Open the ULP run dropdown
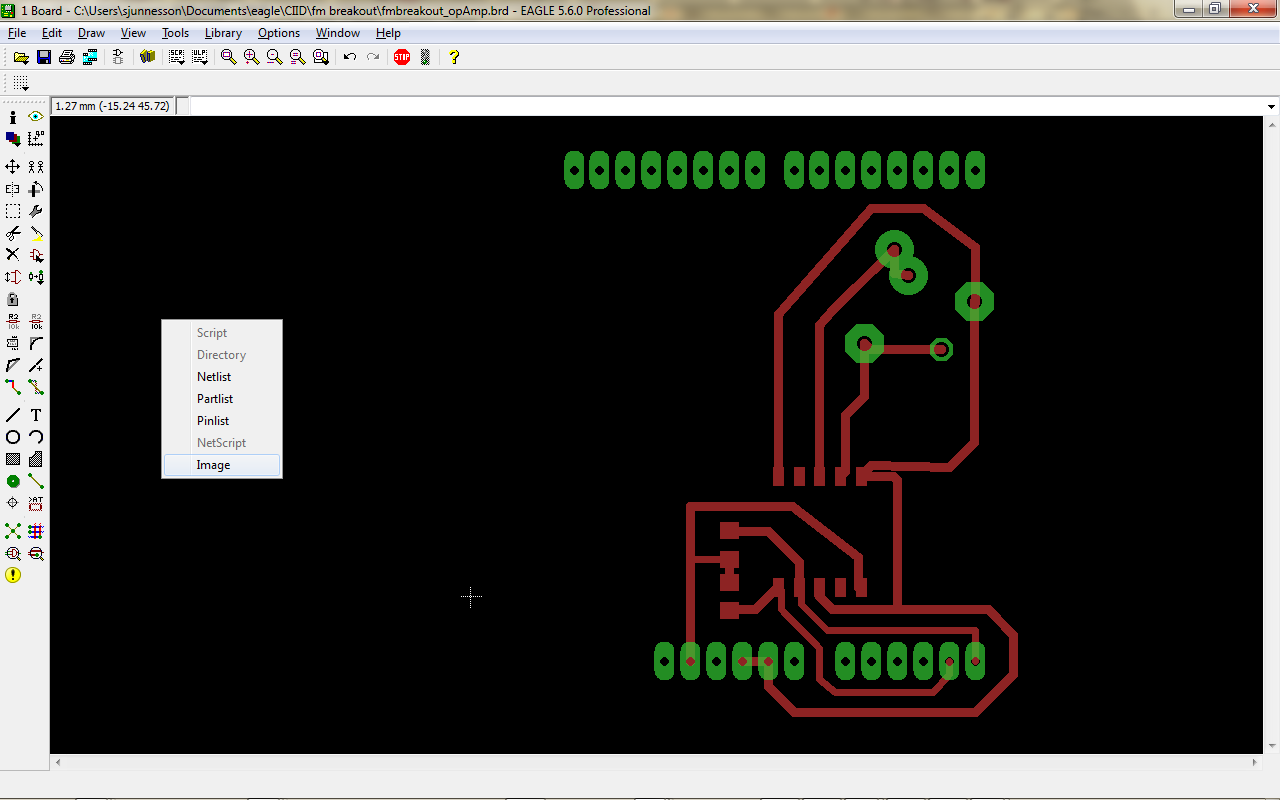 200,57
